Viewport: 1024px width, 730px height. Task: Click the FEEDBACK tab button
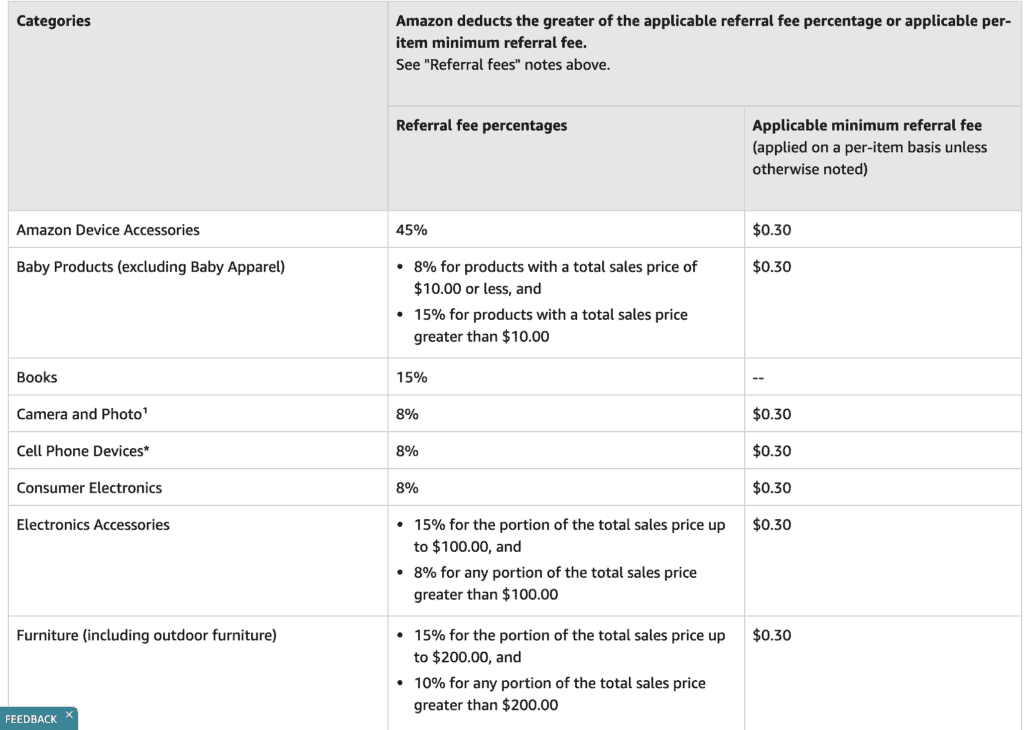33,717
